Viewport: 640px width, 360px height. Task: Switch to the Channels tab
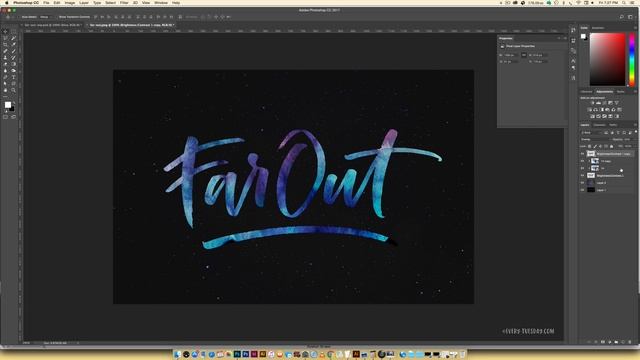[x=599, y=125]
